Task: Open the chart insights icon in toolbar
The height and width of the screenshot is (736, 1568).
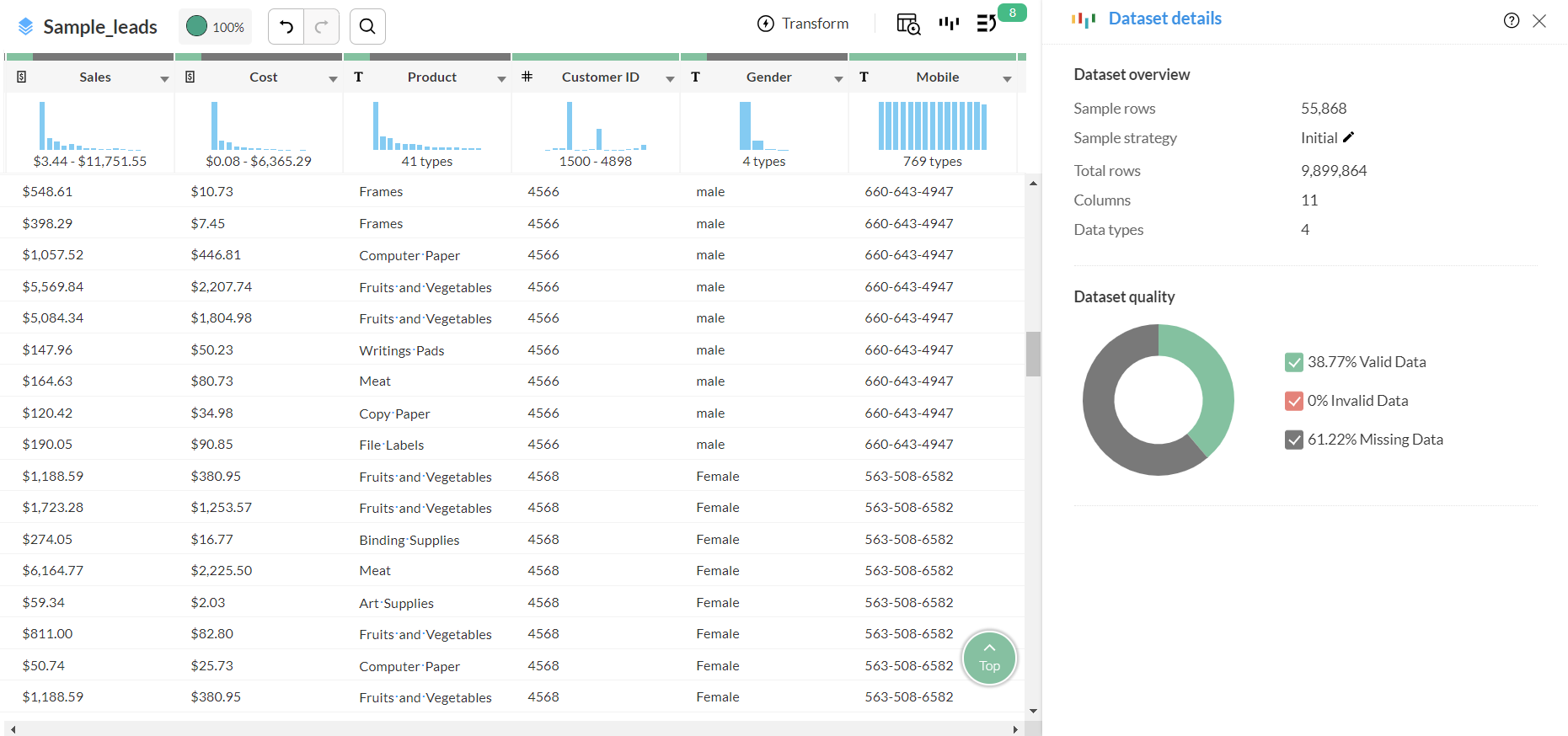Action: (949, 24)
